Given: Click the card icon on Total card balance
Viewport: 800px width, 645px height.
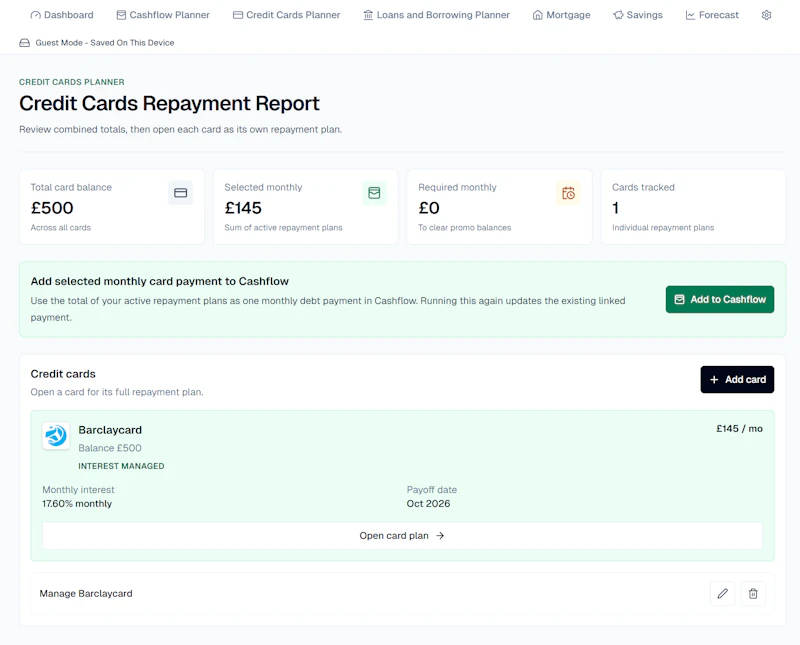Looking at the screenshot, I should (x=181, y=193).
